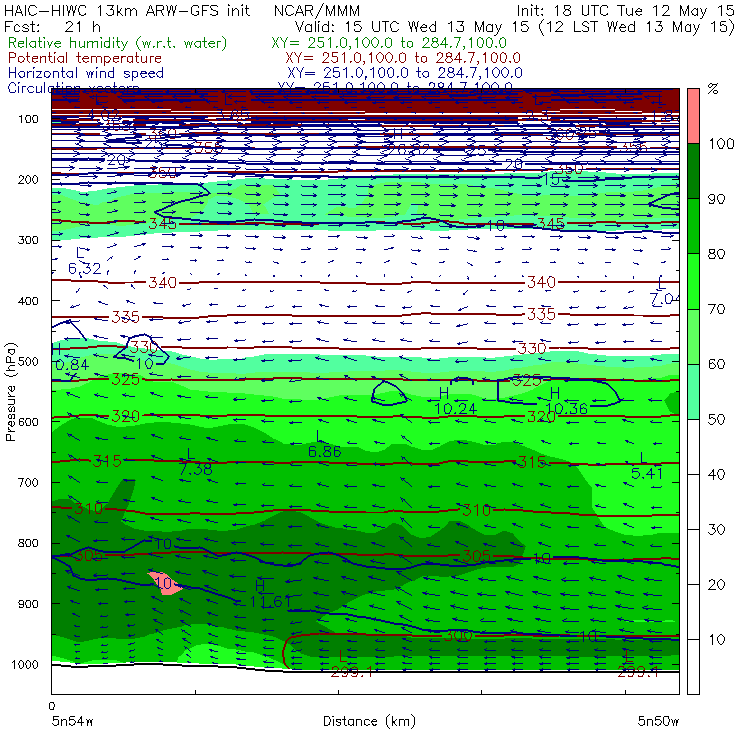The height and width of the screenshot is (740, 740).
Task: Select the red 'Potential temperature' legend label
Action: [x=85, y=58]
